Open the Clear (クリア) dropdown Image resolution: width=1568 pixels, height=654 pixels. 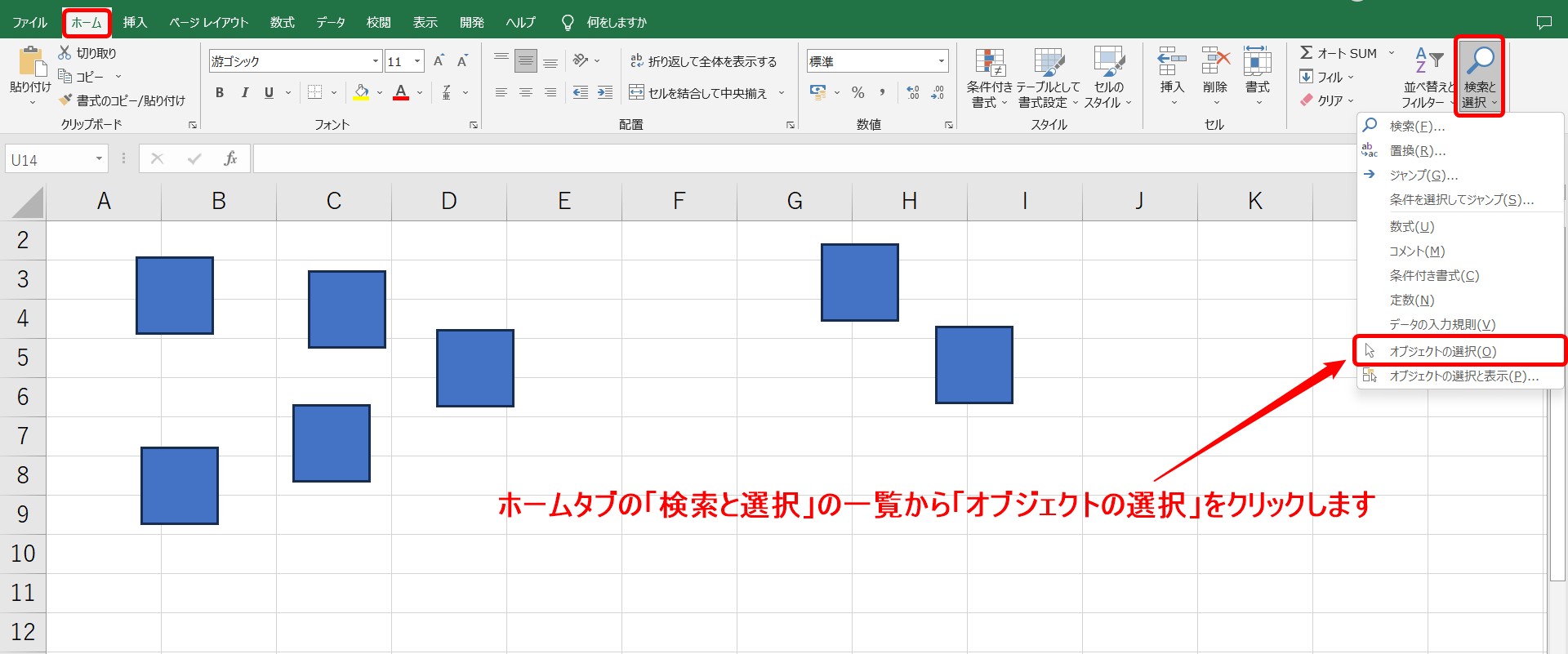pos(1327,100)
